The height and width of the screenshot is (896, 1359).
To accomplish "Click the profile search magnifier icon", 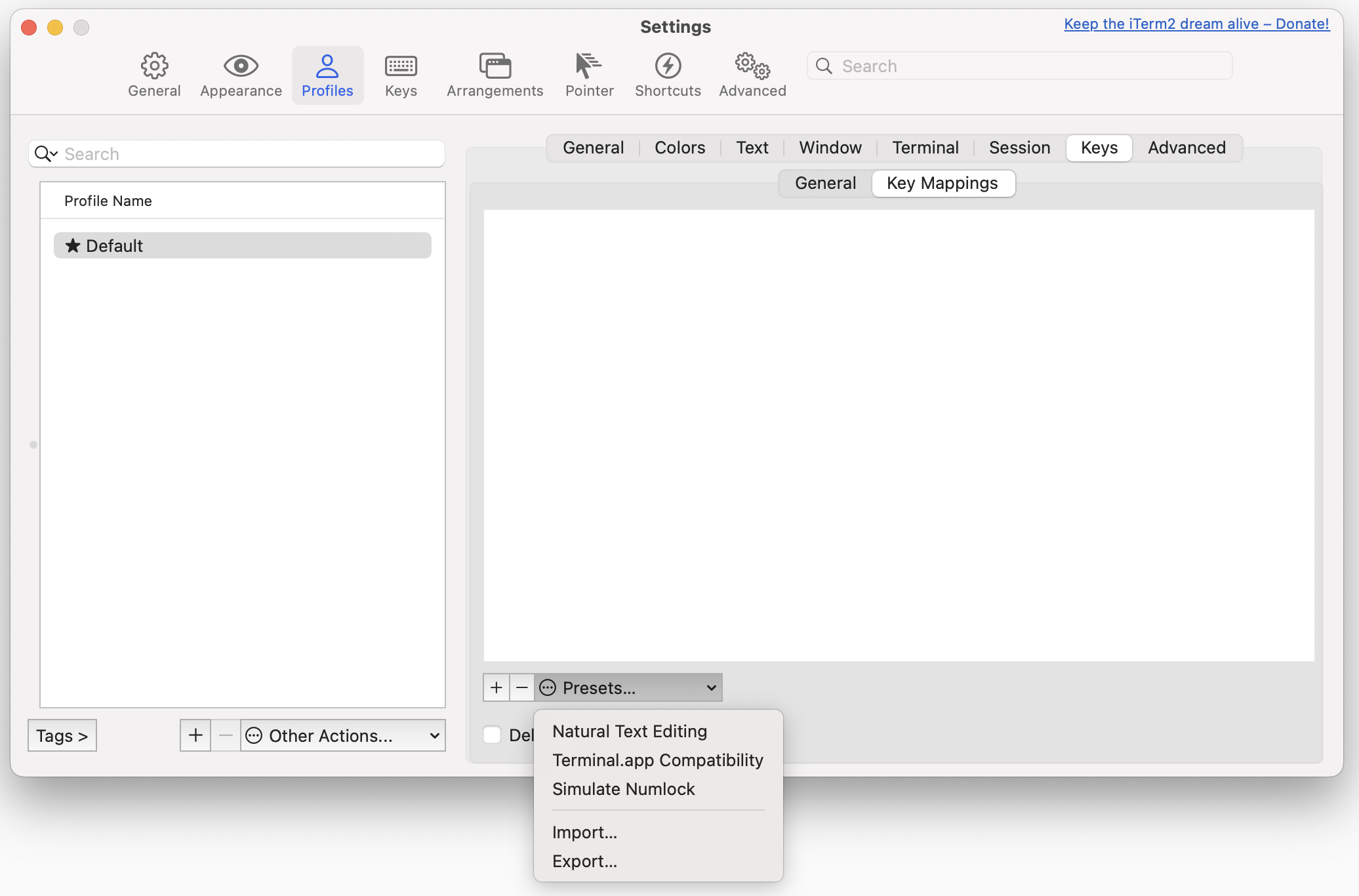I will click(x=46, y=153).
